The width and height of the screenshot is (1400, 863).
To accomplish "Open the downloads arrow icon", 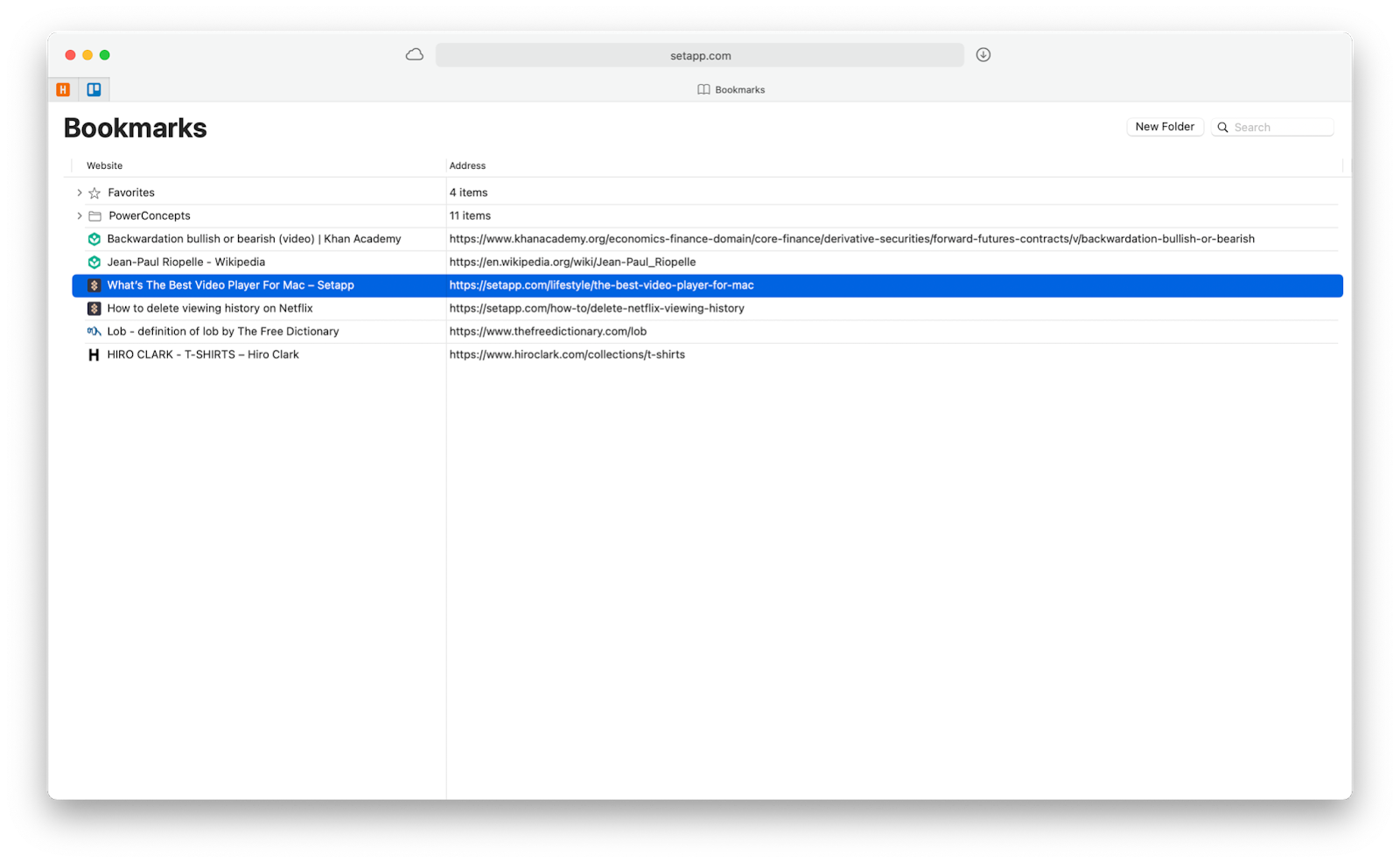I will point(983,55).
